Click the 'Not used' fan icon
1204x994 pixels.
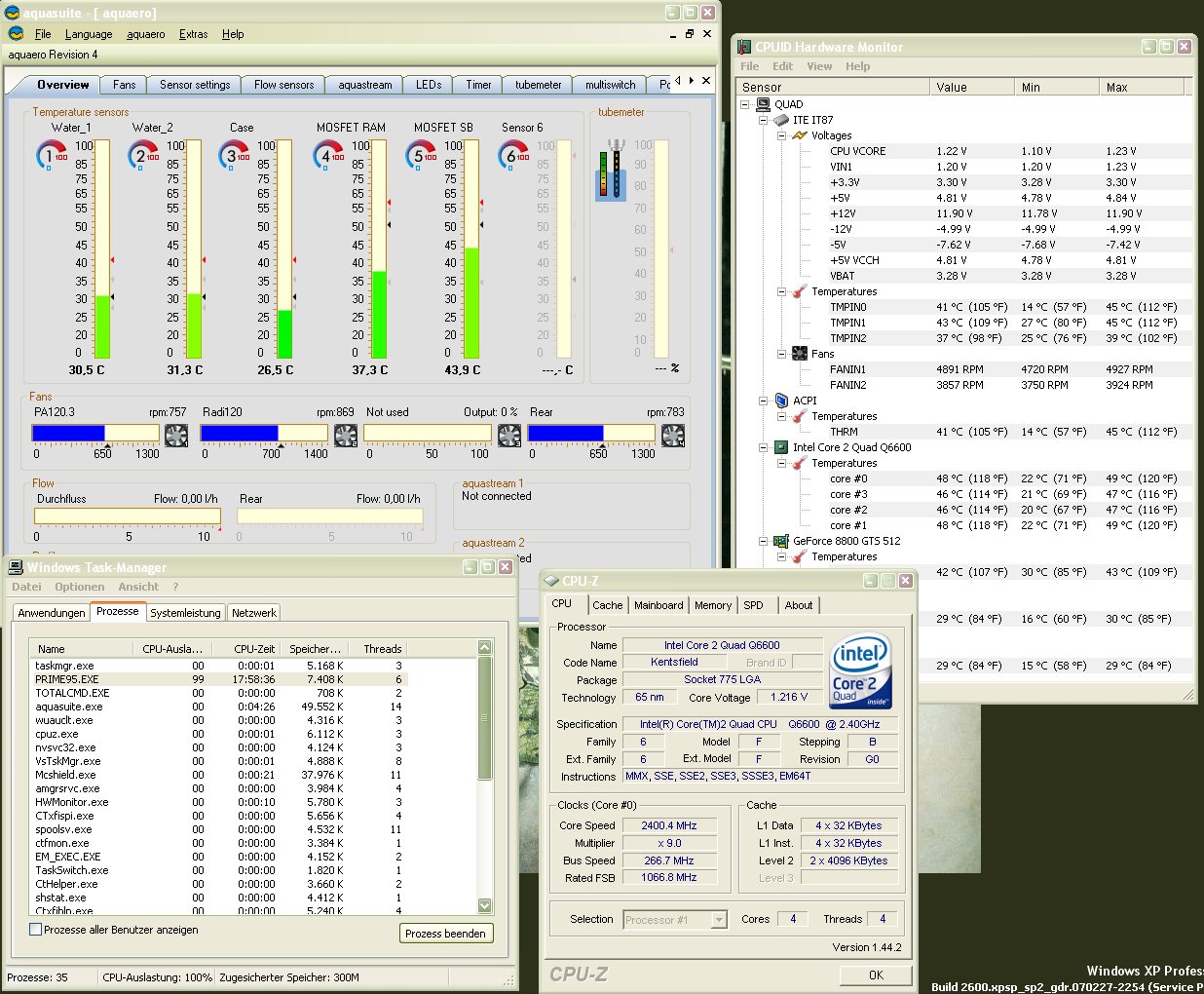[509, 436]
